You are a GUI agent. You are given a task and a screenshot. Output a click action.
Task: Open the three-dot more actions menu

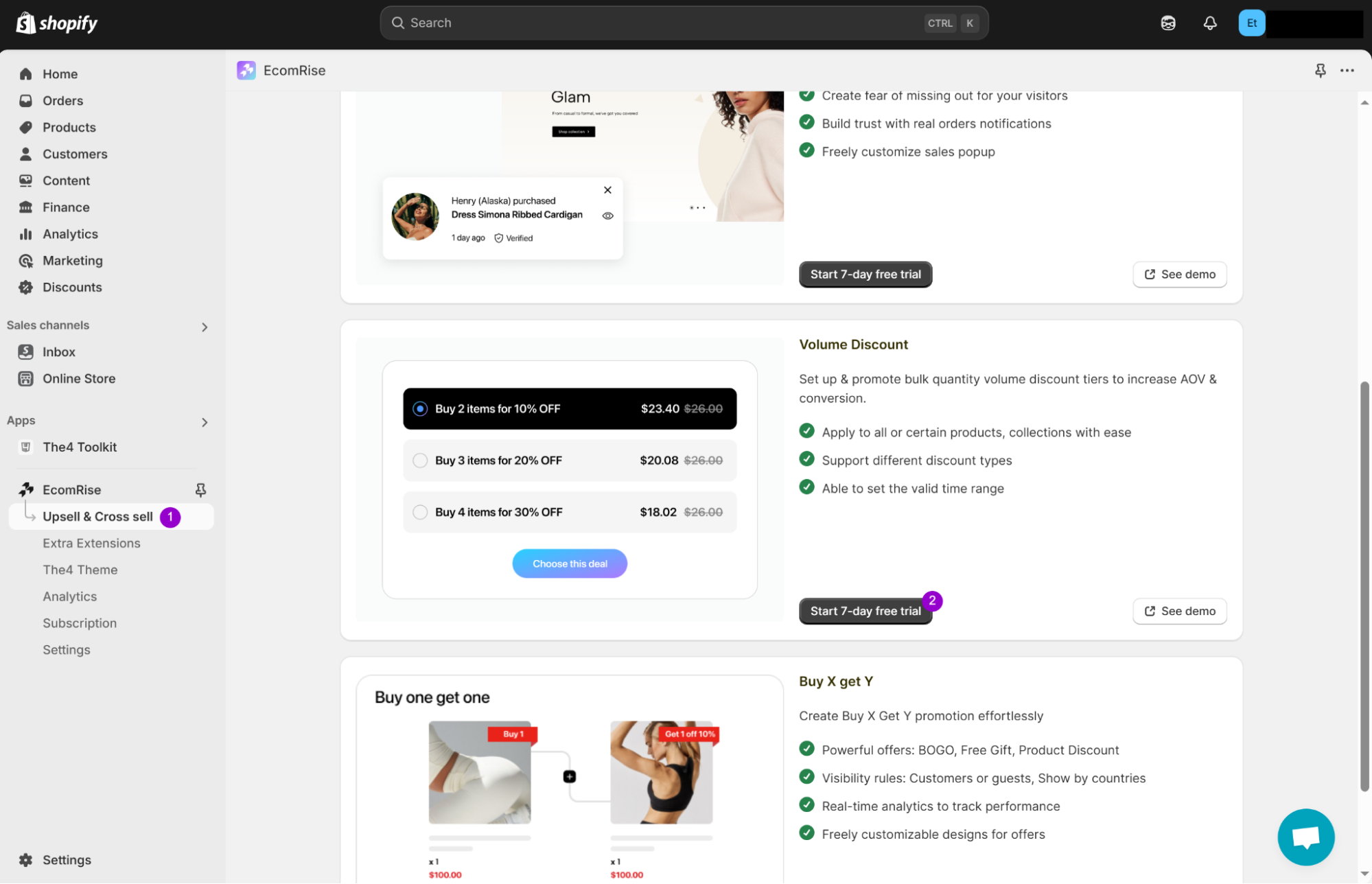pos(1347,71)
